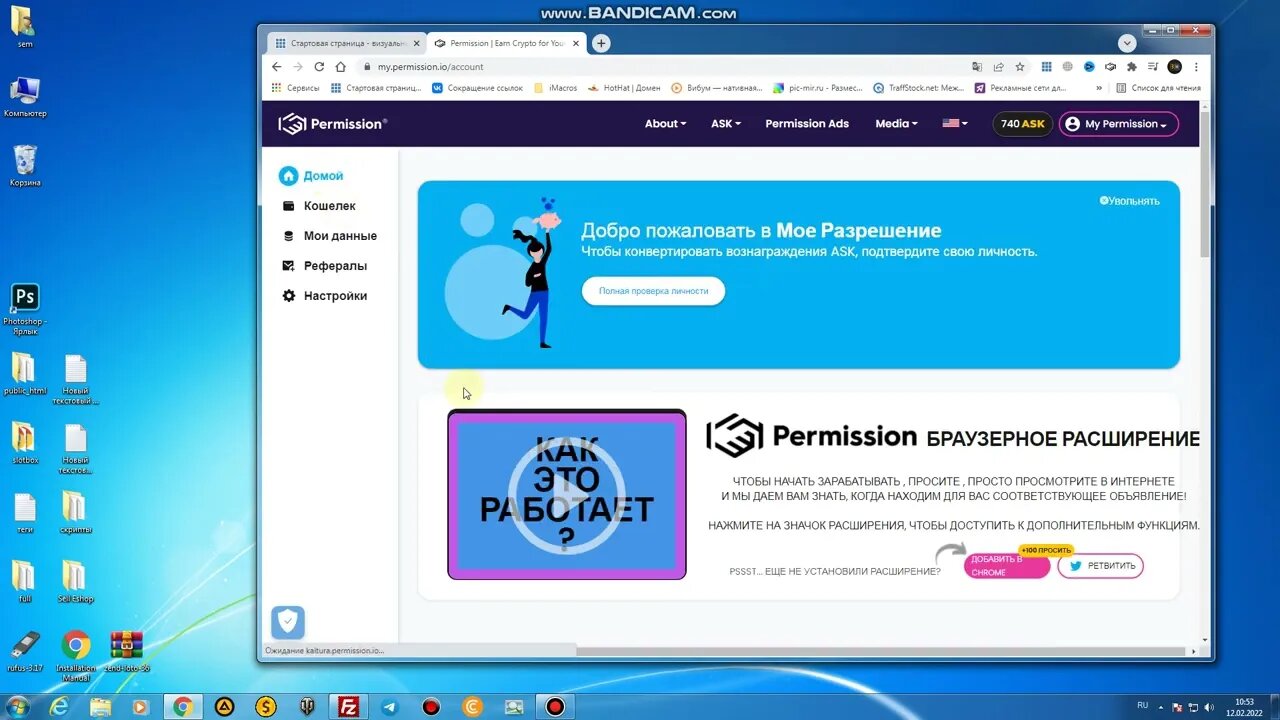Open Настройки in the sidebar
Image resolution: width=1280 pixels, height=720 pixels.
pos(324,296)
